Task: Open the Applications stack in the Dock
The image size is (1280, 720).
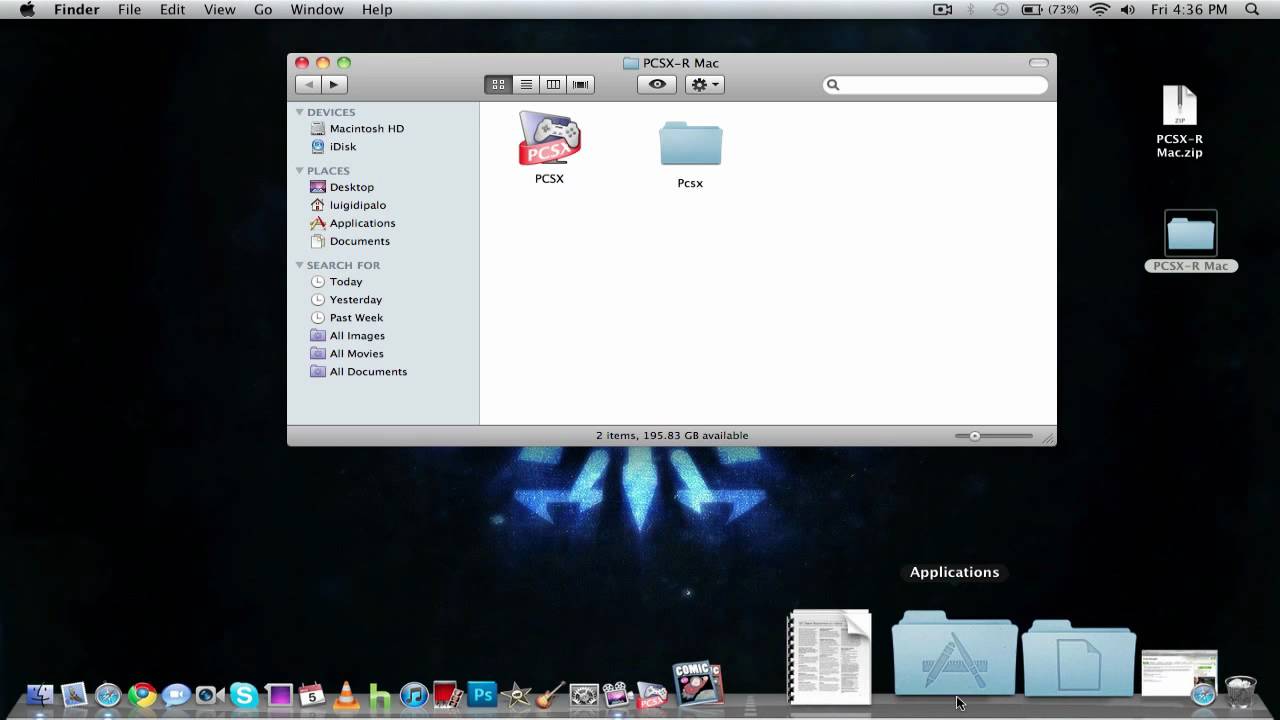Action: (x=954, y=654)
